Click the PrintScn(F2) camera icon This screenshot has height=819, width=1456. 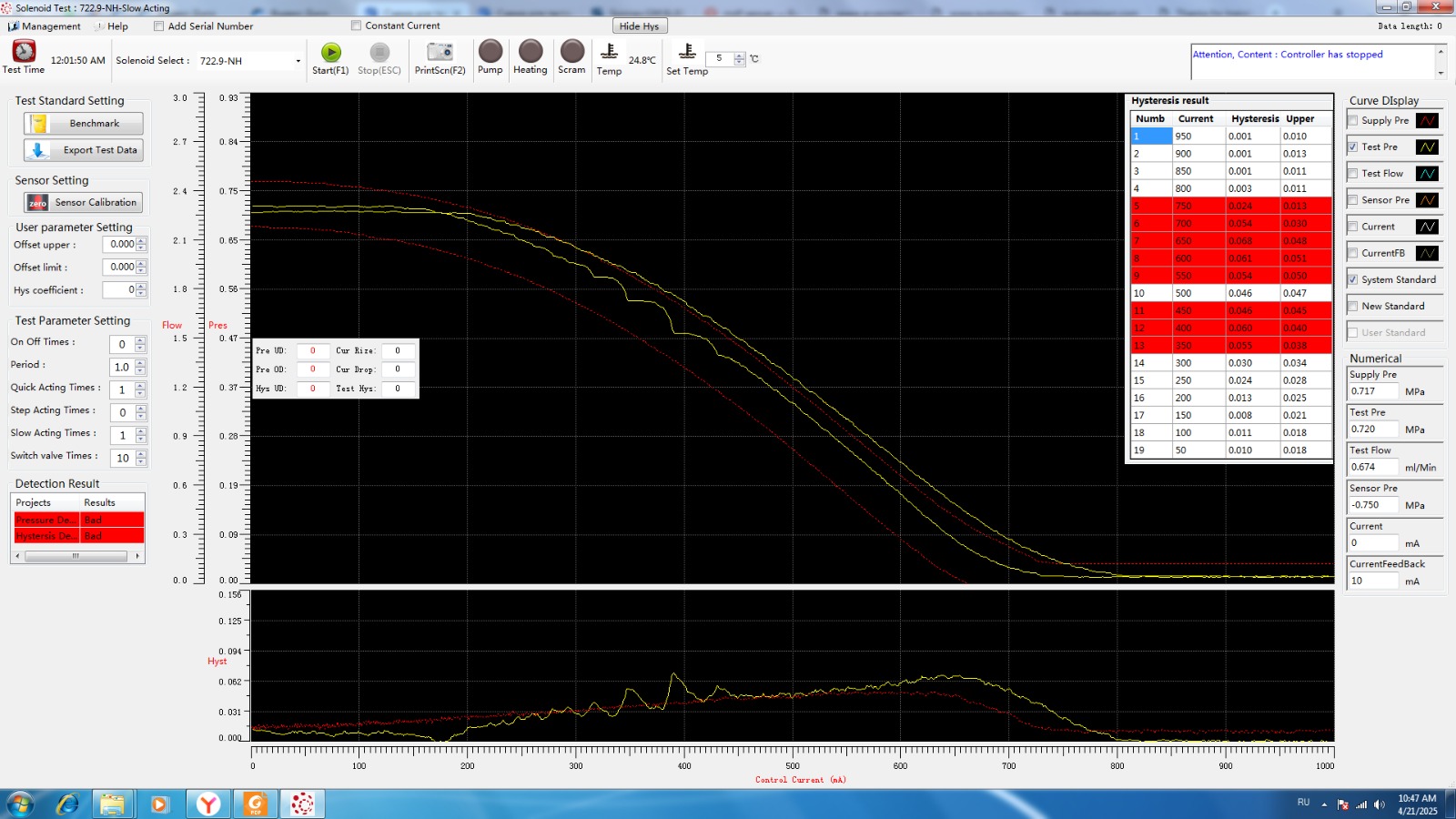[x=440, y=52]
